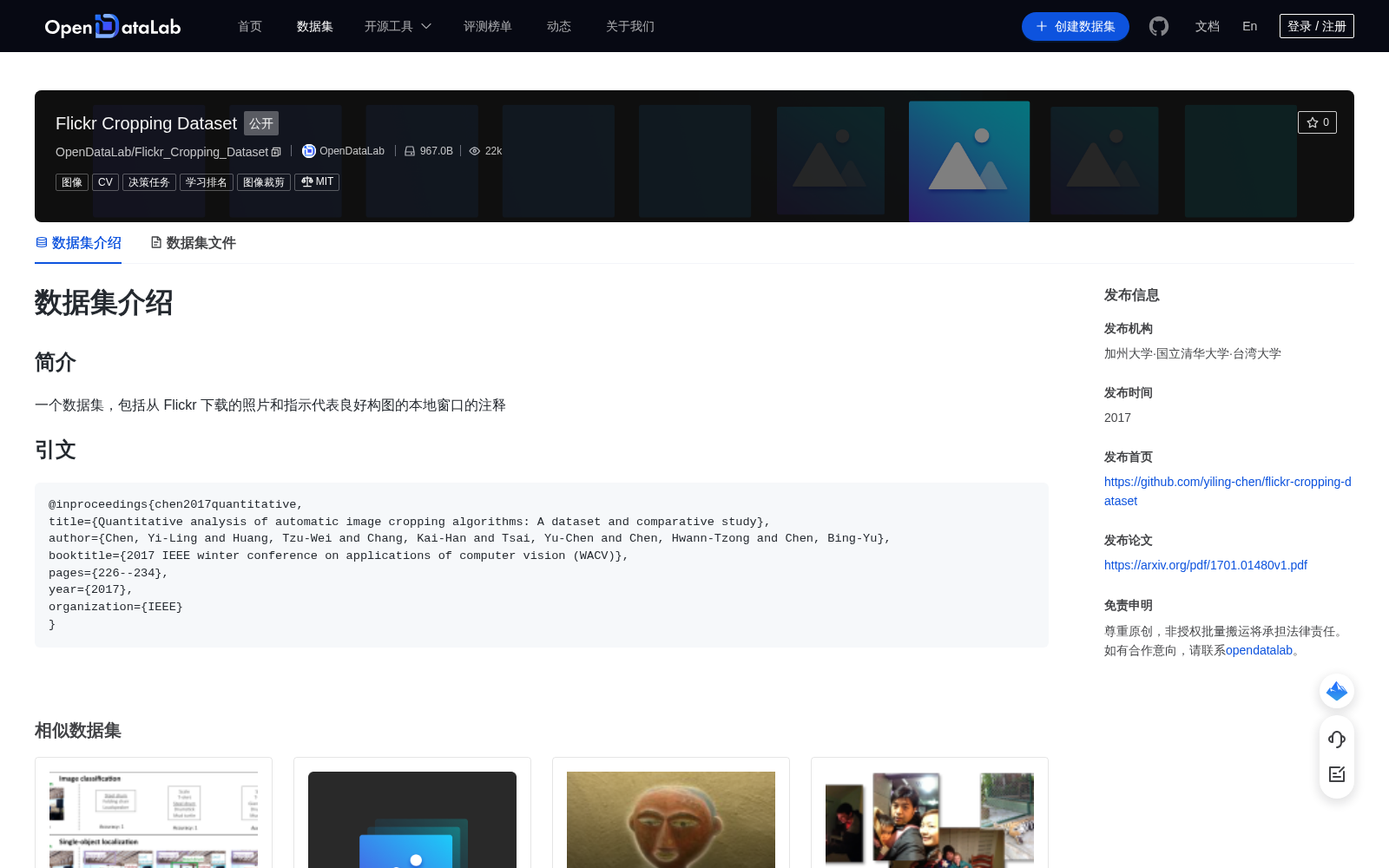Open the headset customer support icon
This screenshot has height=868, width=1389.
(1337, 739)
